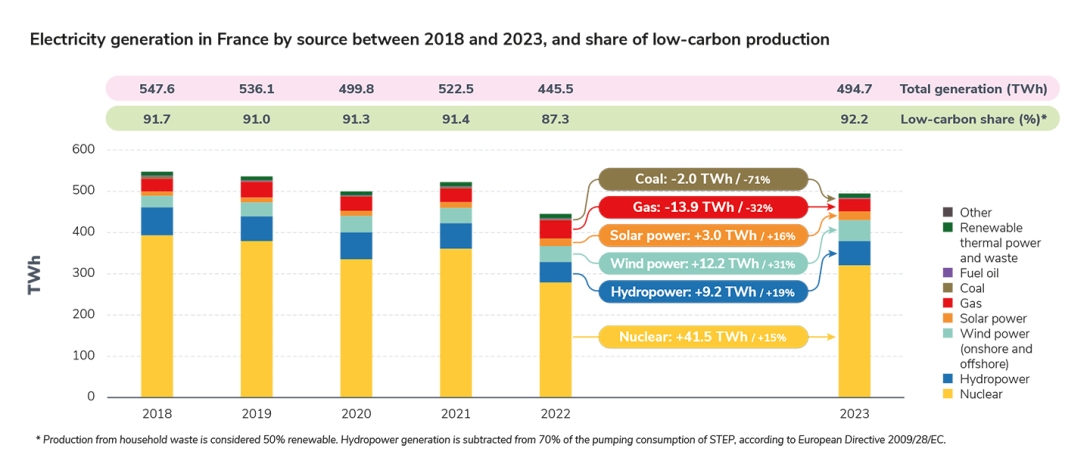Image resolution: width=1090 pixels, height=467 pixels.
Task: Click the 2020 nuclear bar segment
Action: click(357, 328)
